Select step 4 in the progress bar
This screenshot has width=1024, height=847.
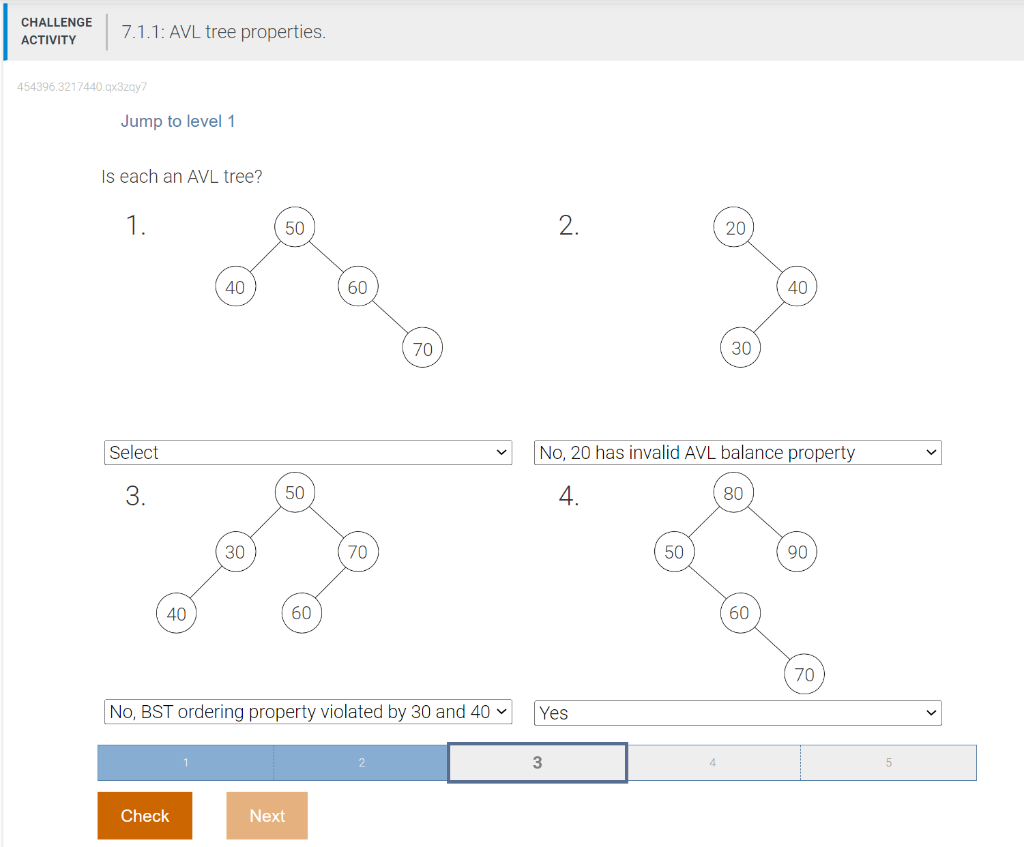[713, 762]
